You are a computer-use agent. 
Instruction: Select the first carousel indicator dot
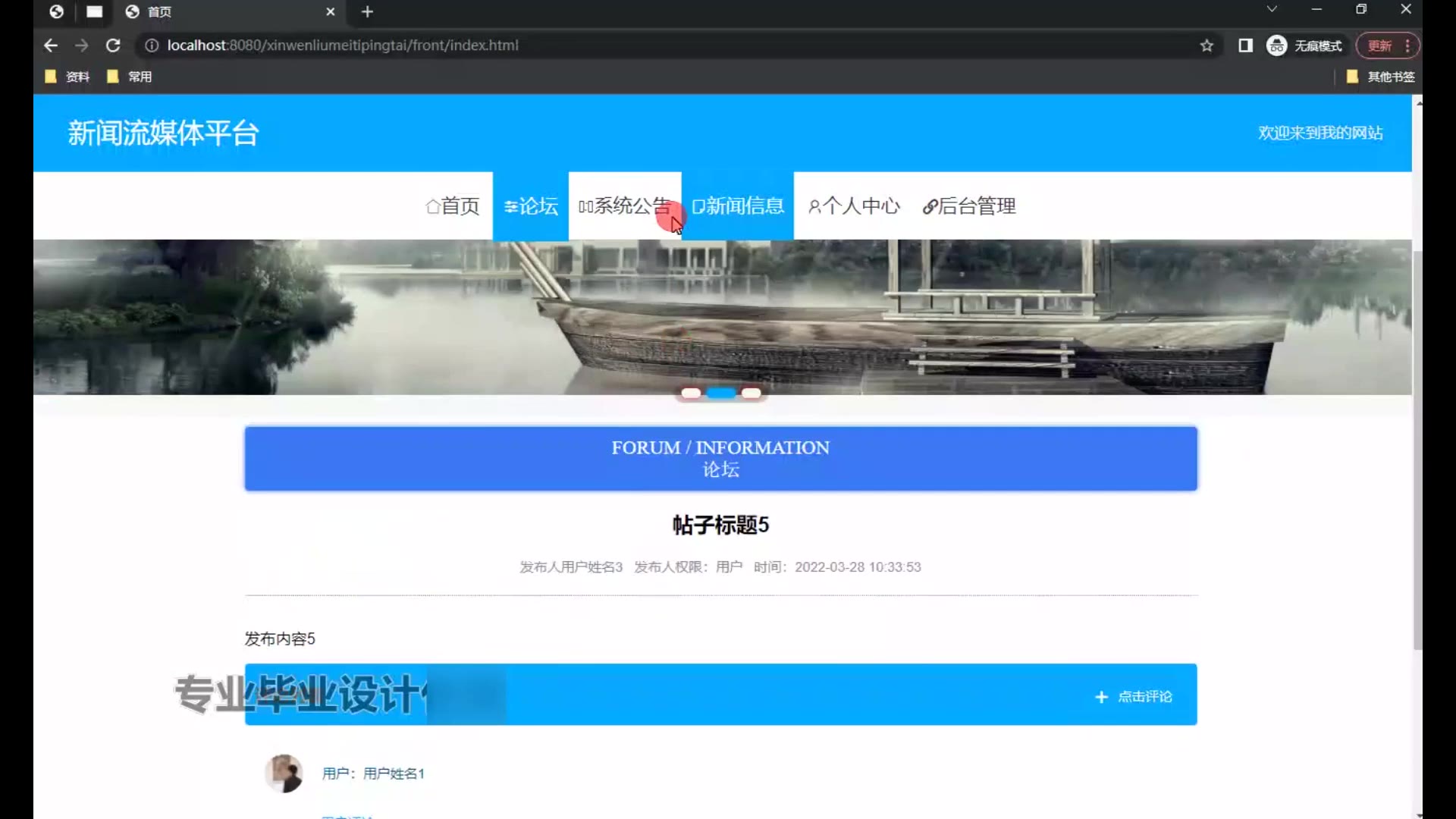(691, 393)
